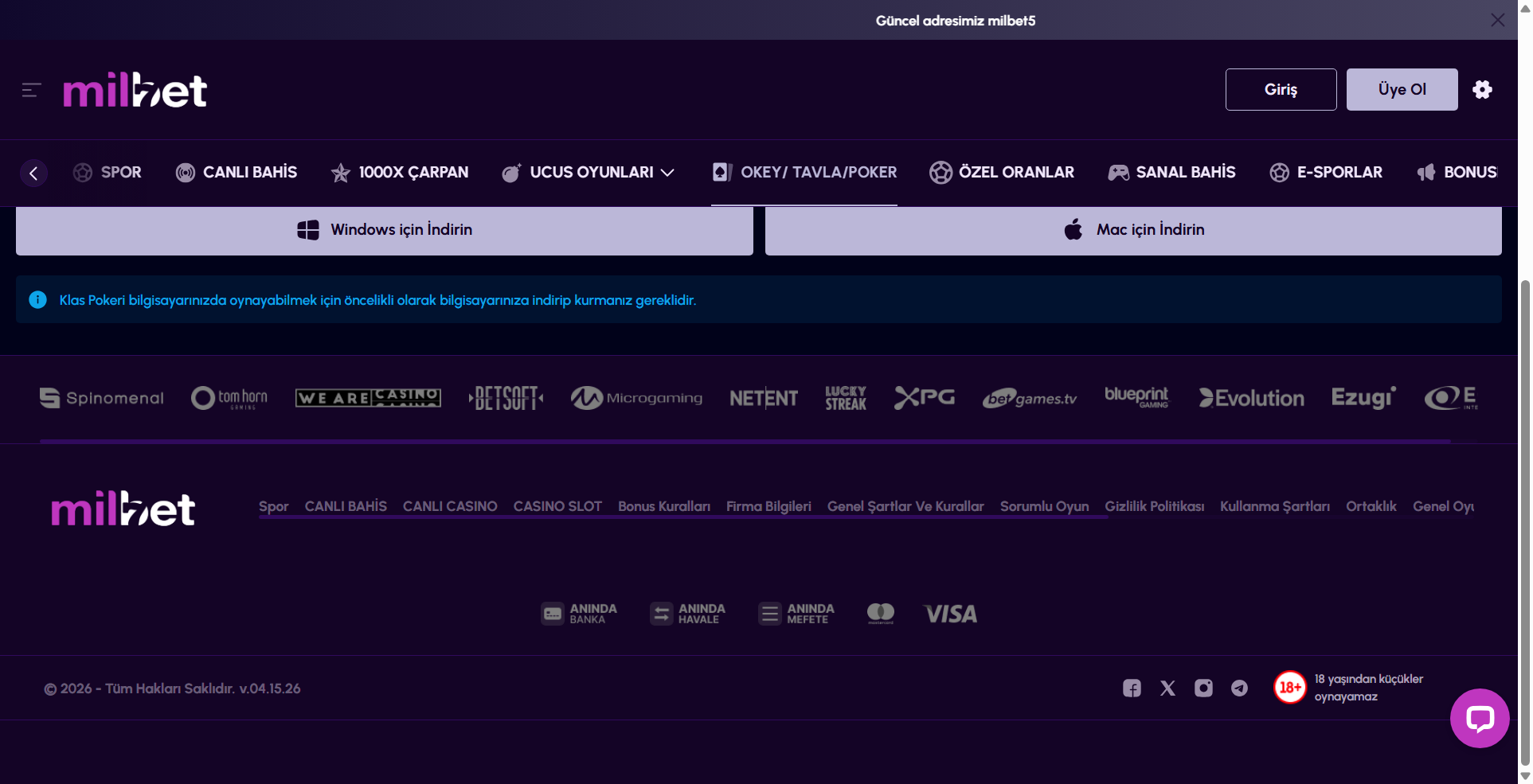
Task: Click the blue info icon in the notice
Action: (37, 299)
